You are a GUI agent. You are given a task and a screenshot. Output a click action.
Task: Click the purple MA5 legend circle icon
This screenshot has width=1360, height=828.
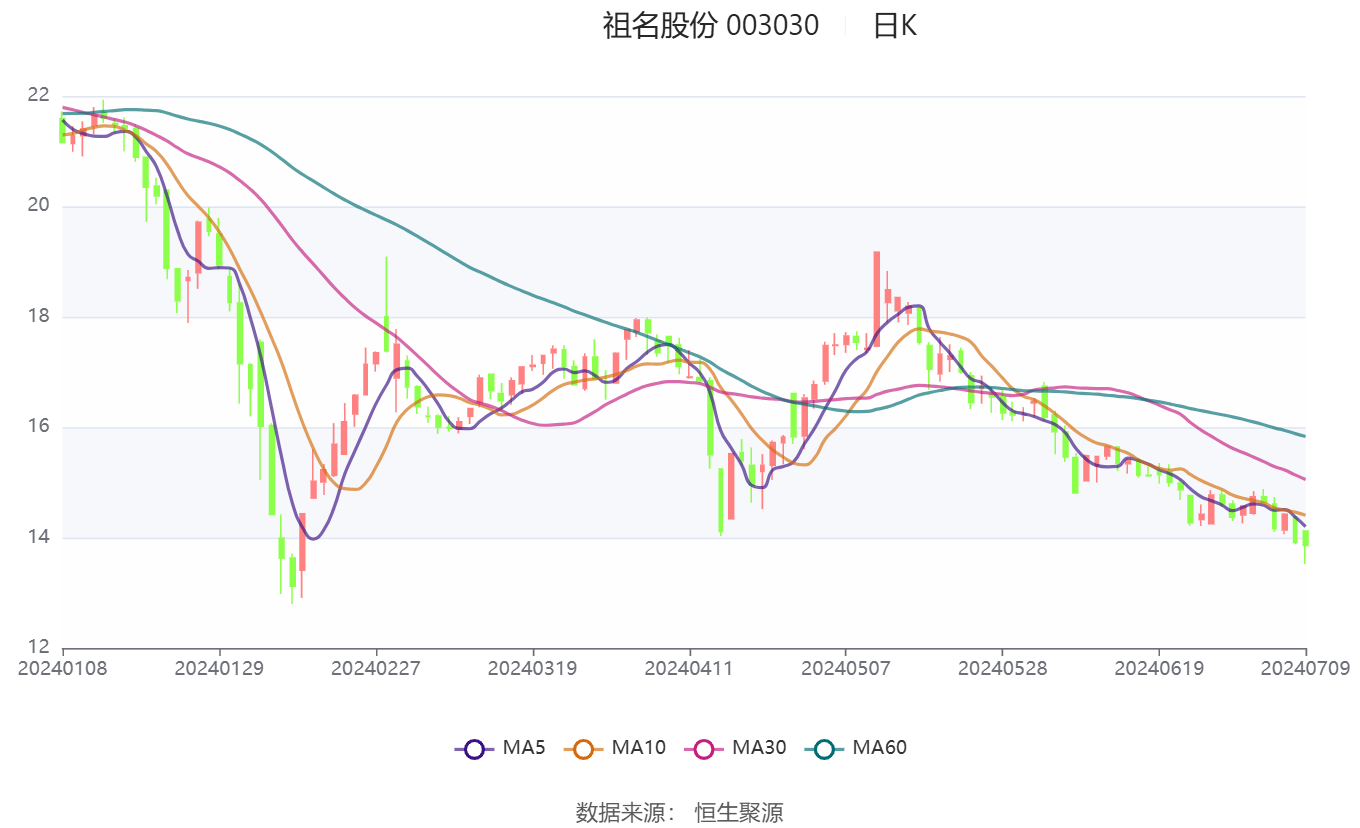[x=474, y=748]
